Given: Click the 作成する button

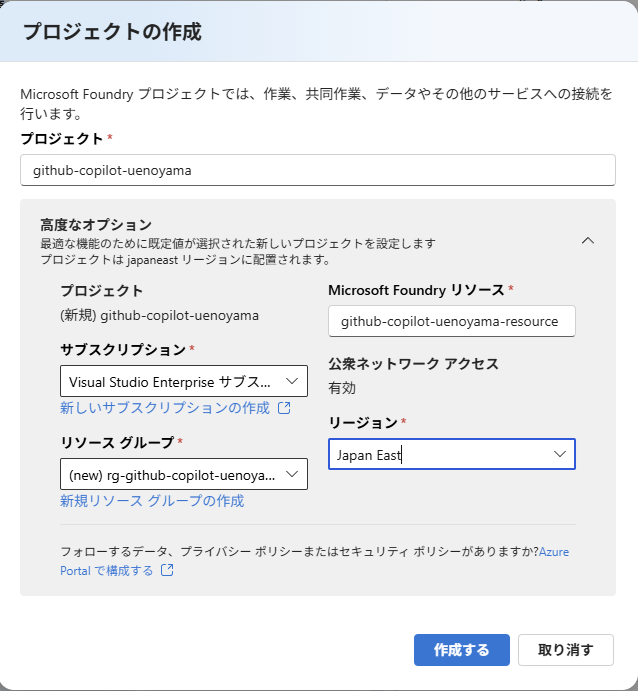Looking at the screenshot, I should (x=462, y=650).
